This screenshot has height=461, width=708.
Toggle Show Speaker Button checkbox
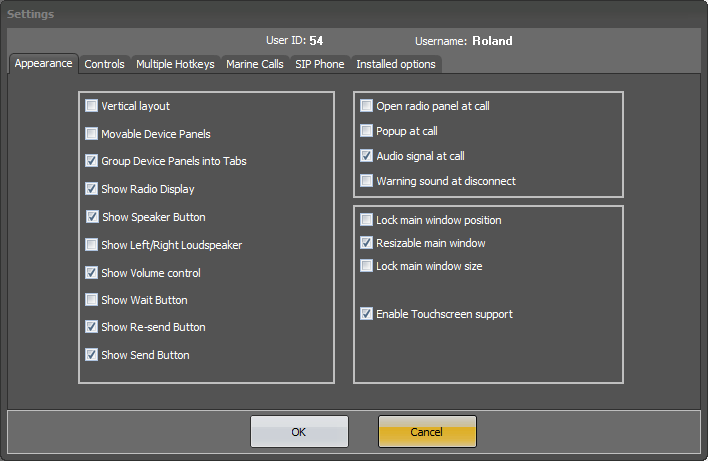coord(93,217)
